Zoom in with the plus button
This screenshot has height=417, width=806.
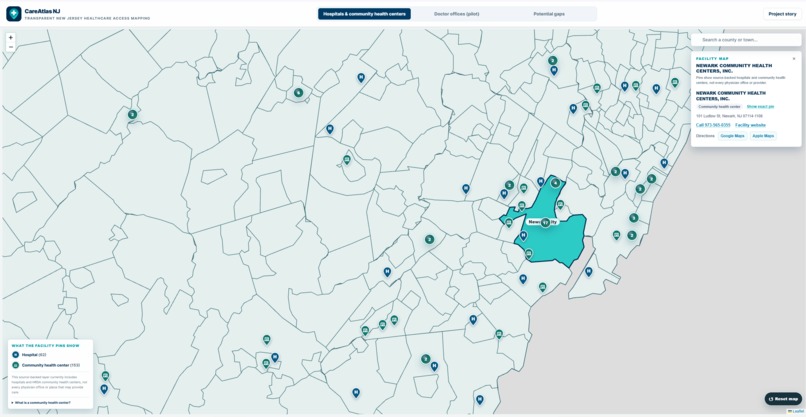[11, 38]
